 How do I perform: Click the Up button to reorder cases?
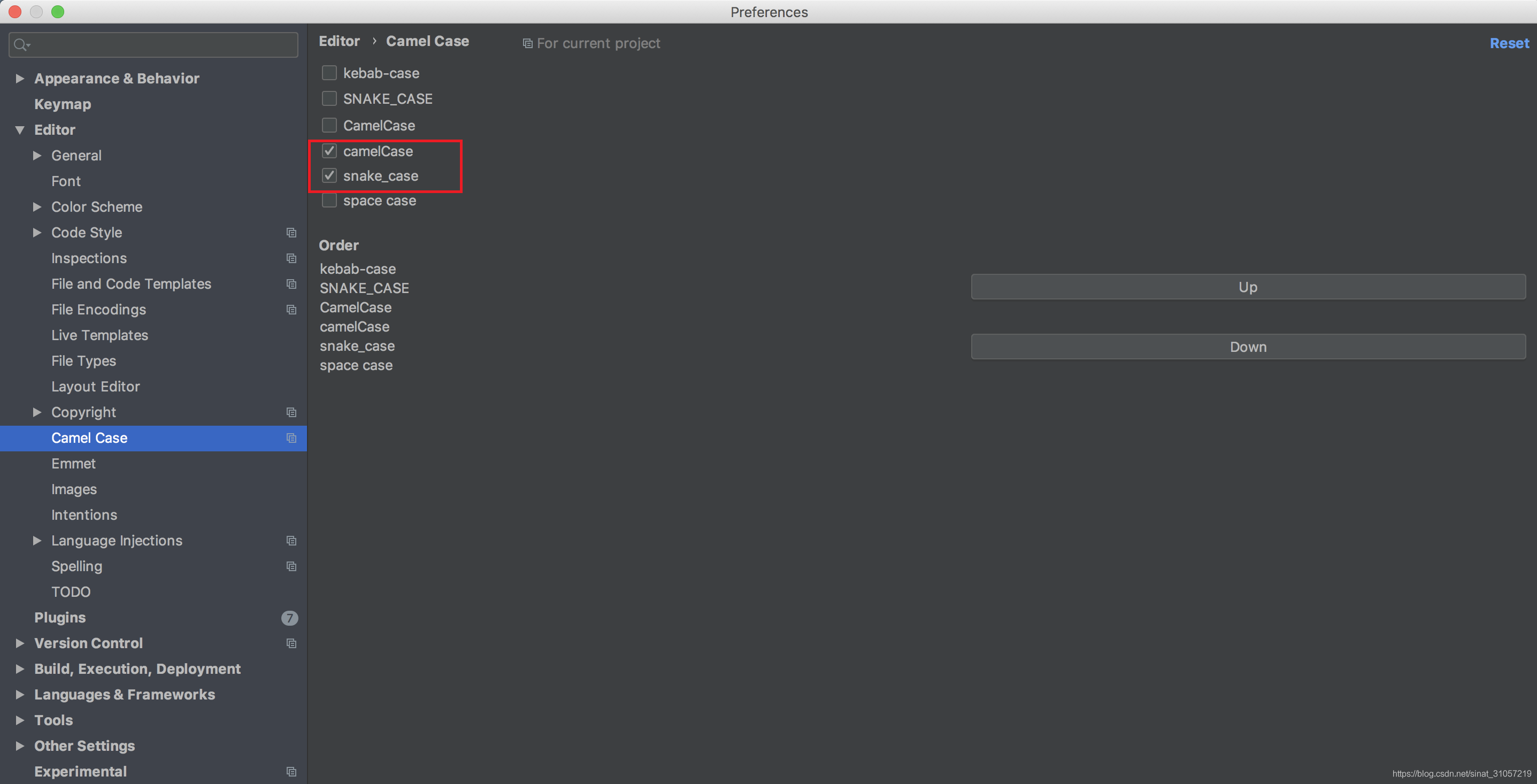[1248, 287]
